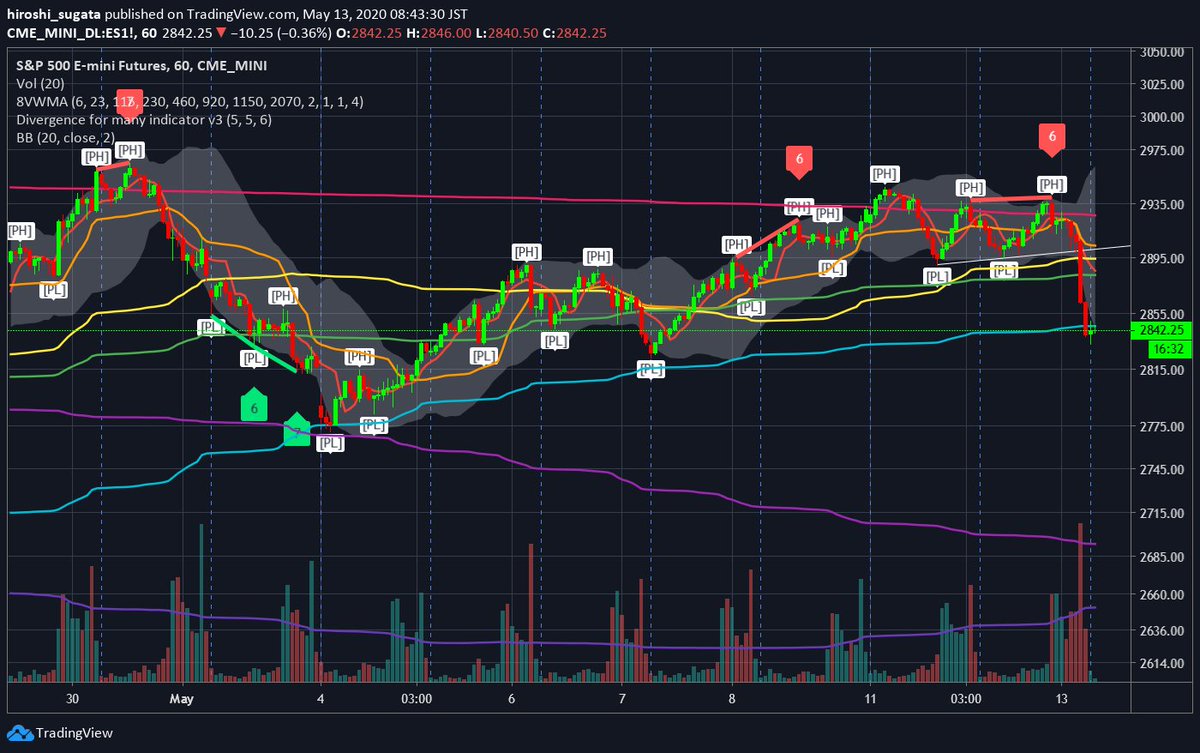The width and height of the screenshot is (1200, 753).
Task: Click the 2685.00 price axis label
Action: click(1161, 557)
